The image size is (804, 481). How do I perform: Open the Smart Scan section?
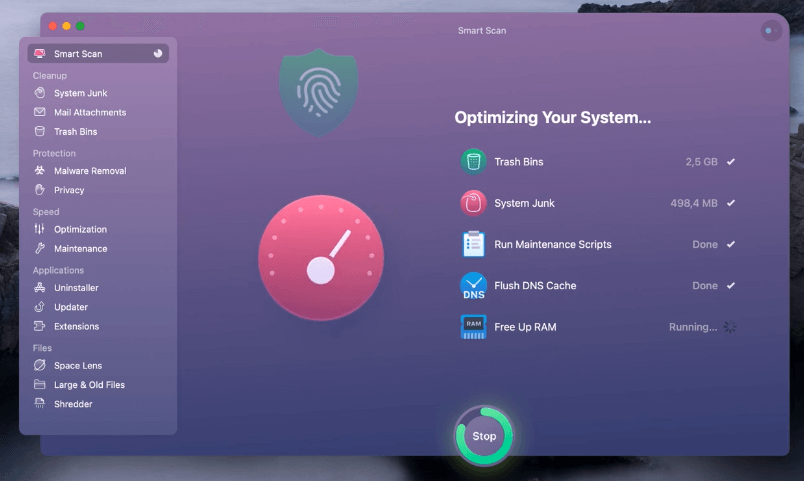(98, 53)
